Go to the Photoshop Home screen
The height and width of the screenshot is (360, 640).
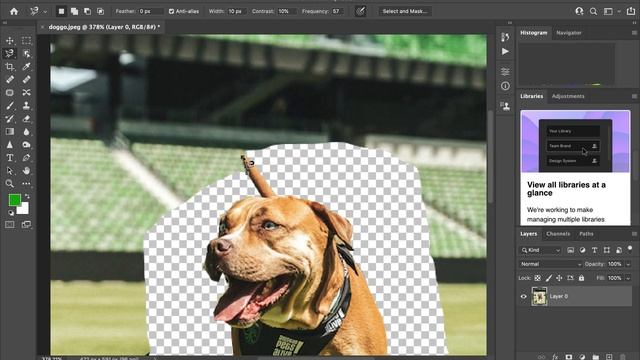pyautogui.click(x=14, y=11)
